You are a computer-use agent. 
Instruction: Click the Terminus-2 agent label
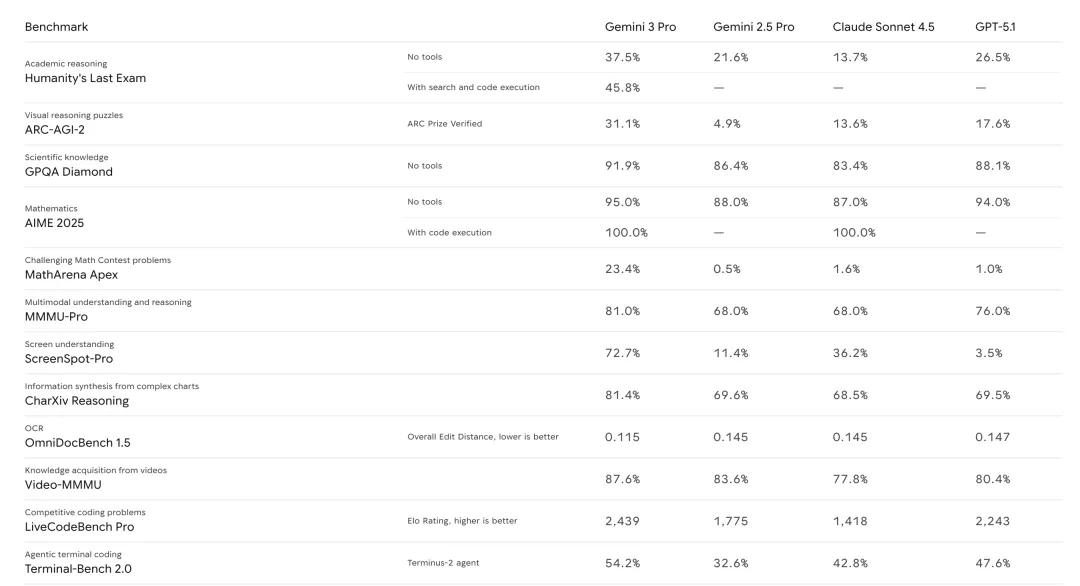443,563
